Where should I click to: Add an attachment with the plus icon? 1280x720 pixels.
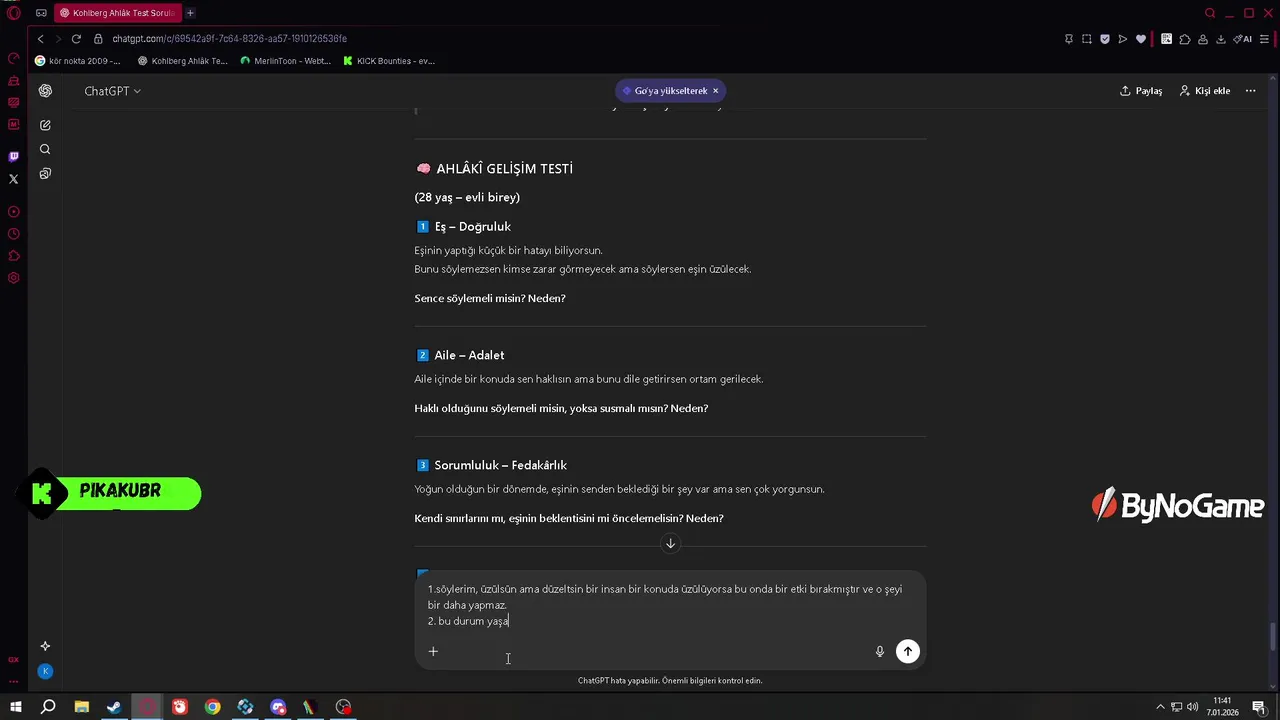coord(433,651)
